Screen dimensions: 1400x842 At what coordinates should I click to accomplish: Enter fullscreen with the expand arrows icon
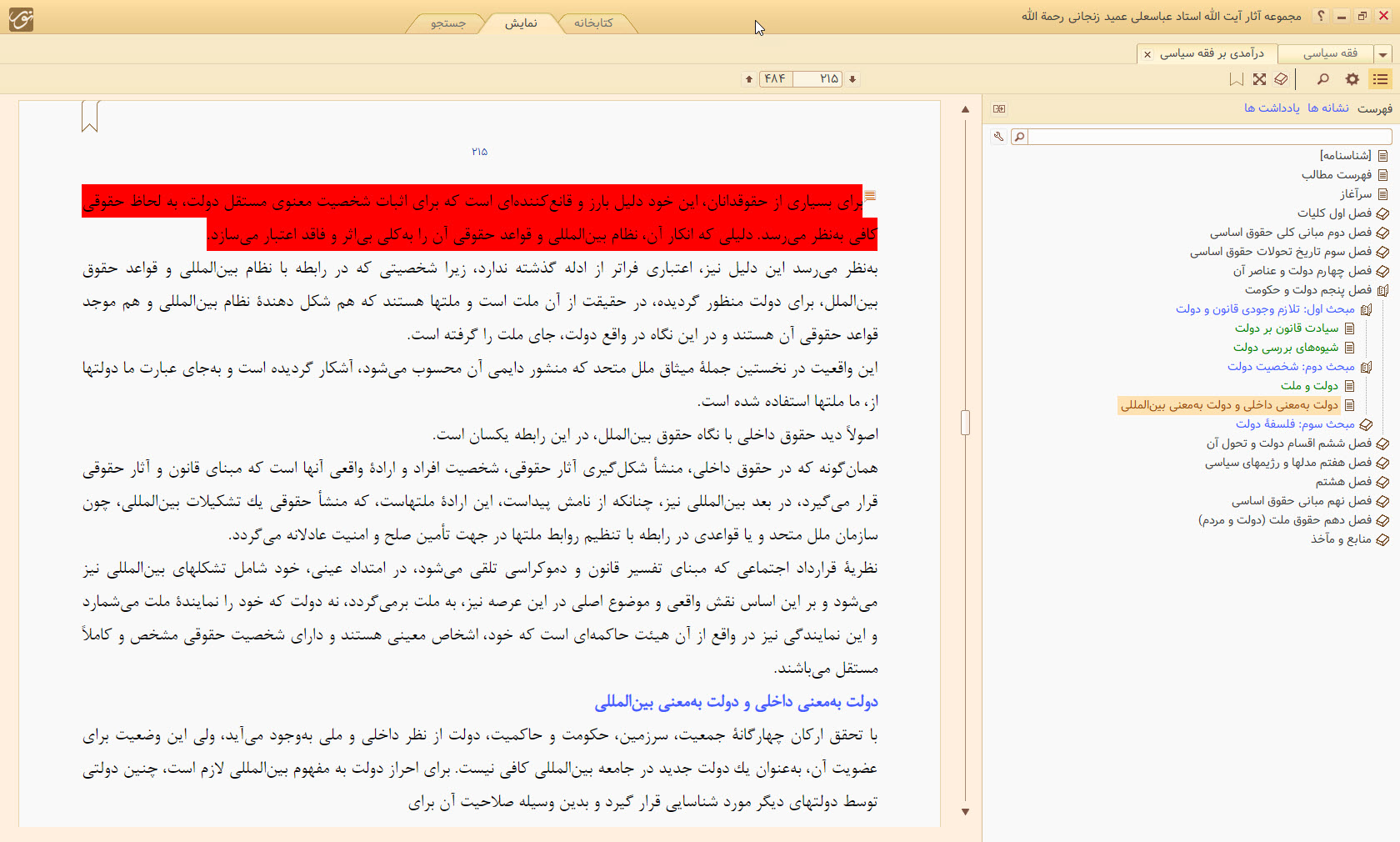[x=1259, y=79]
